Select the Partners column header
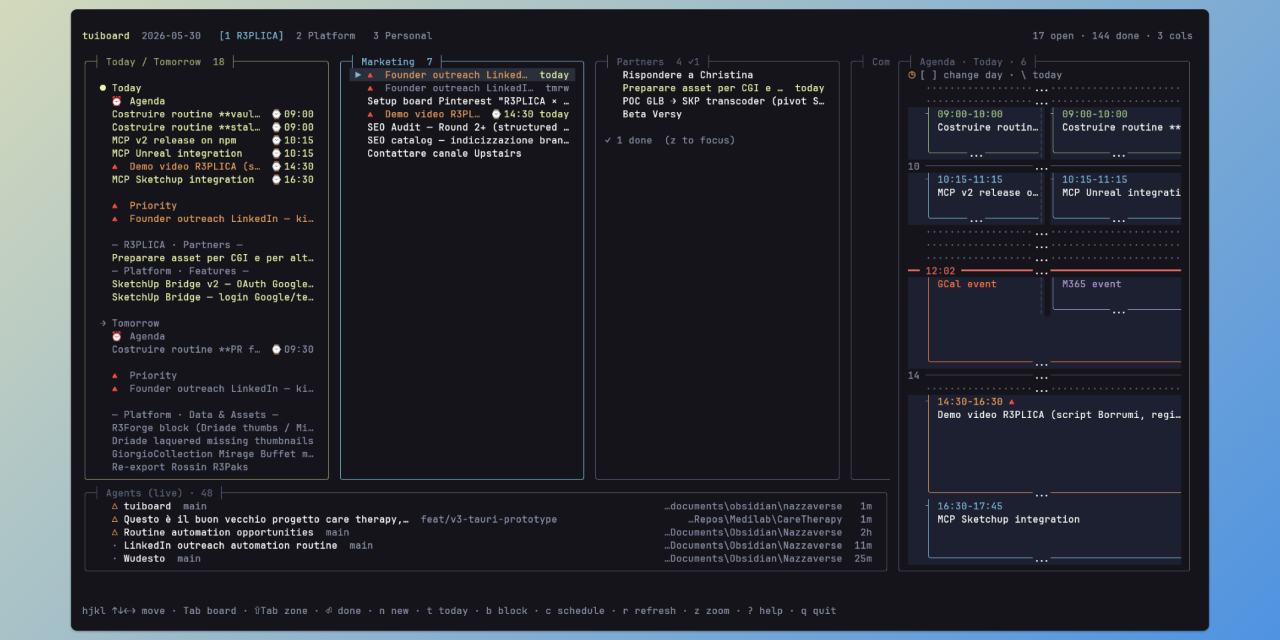 pyautogui.click(x=658, y=62)
